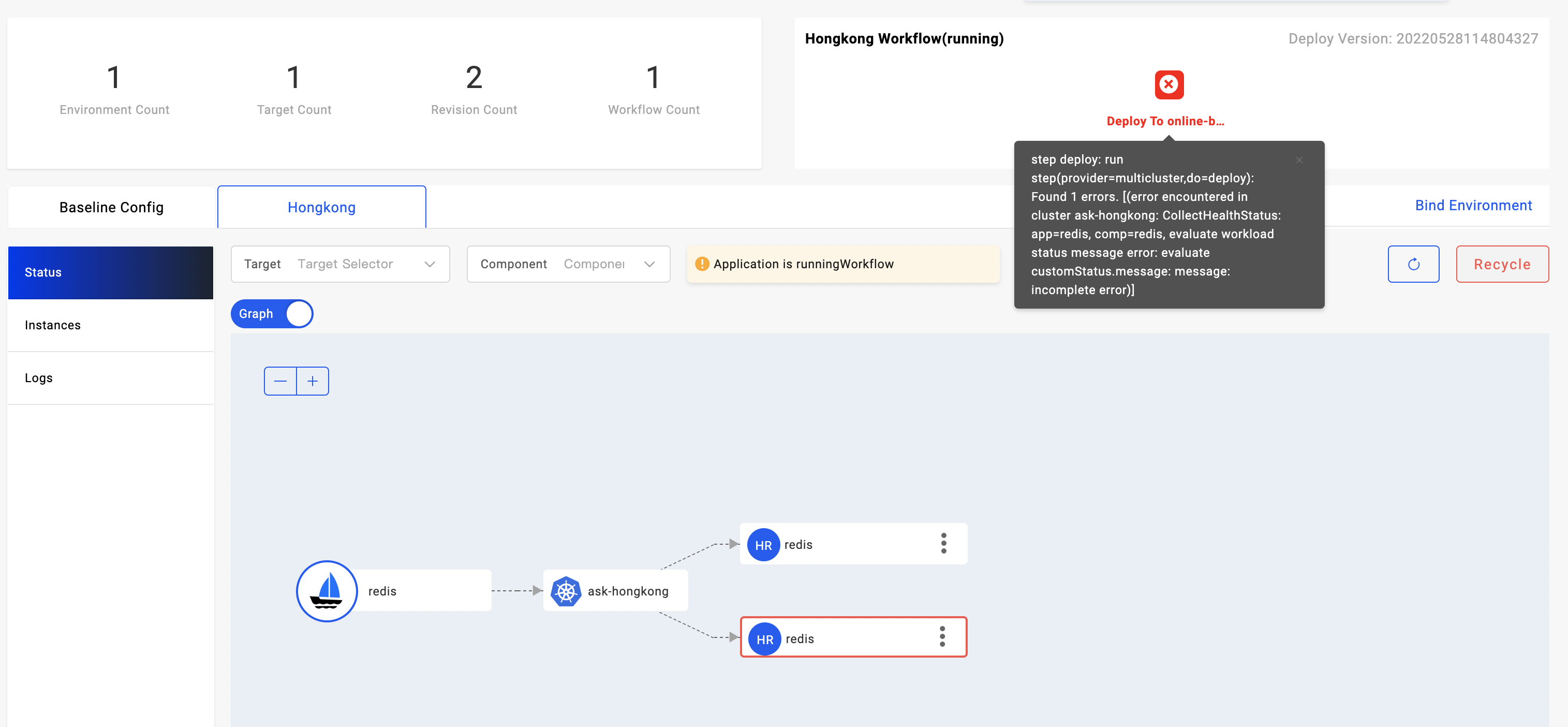
Task: Open more options on top redis node
Action: pyautogui.click(x=943, y=544)
